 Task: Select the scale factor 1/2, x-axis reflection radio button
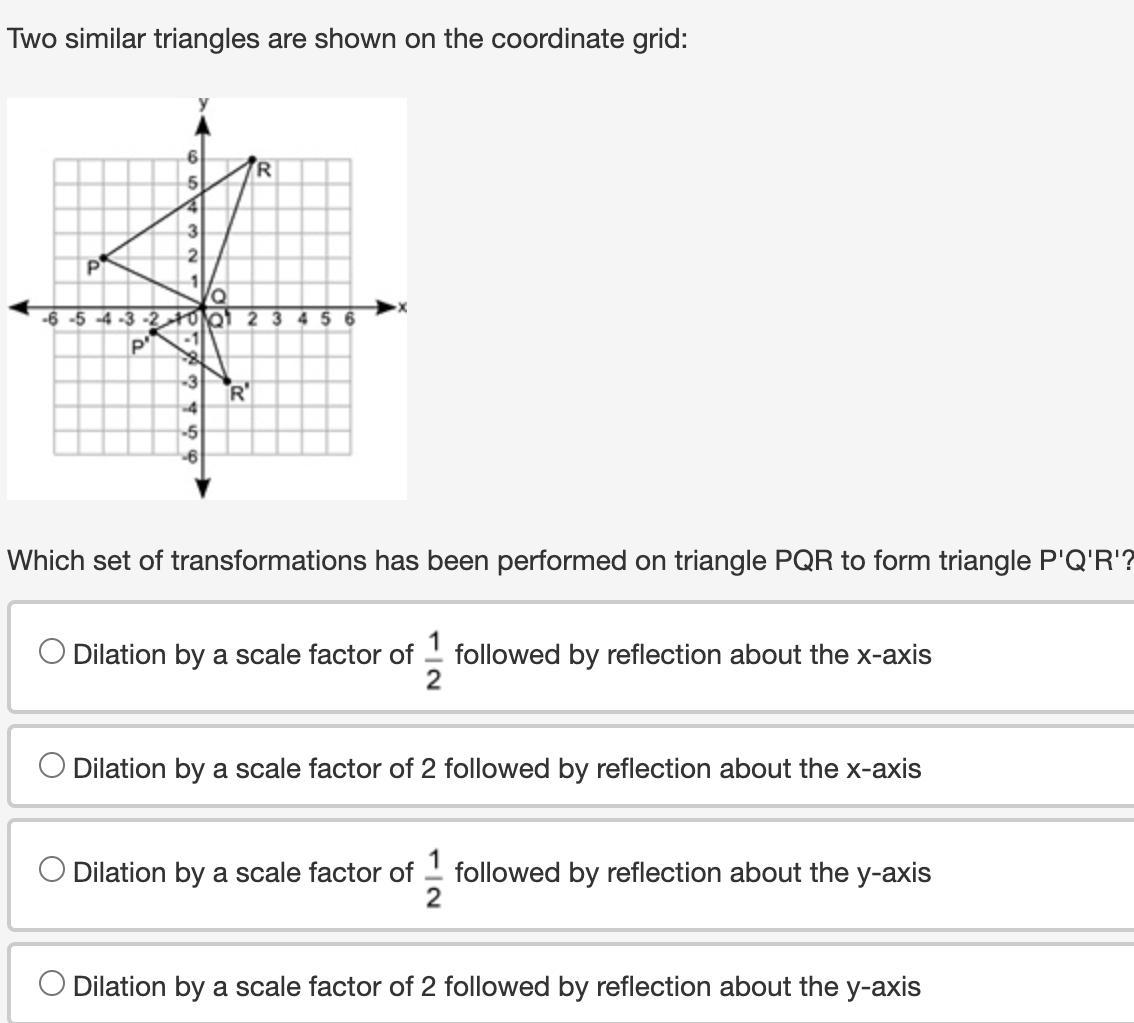[x=52, y=652]
